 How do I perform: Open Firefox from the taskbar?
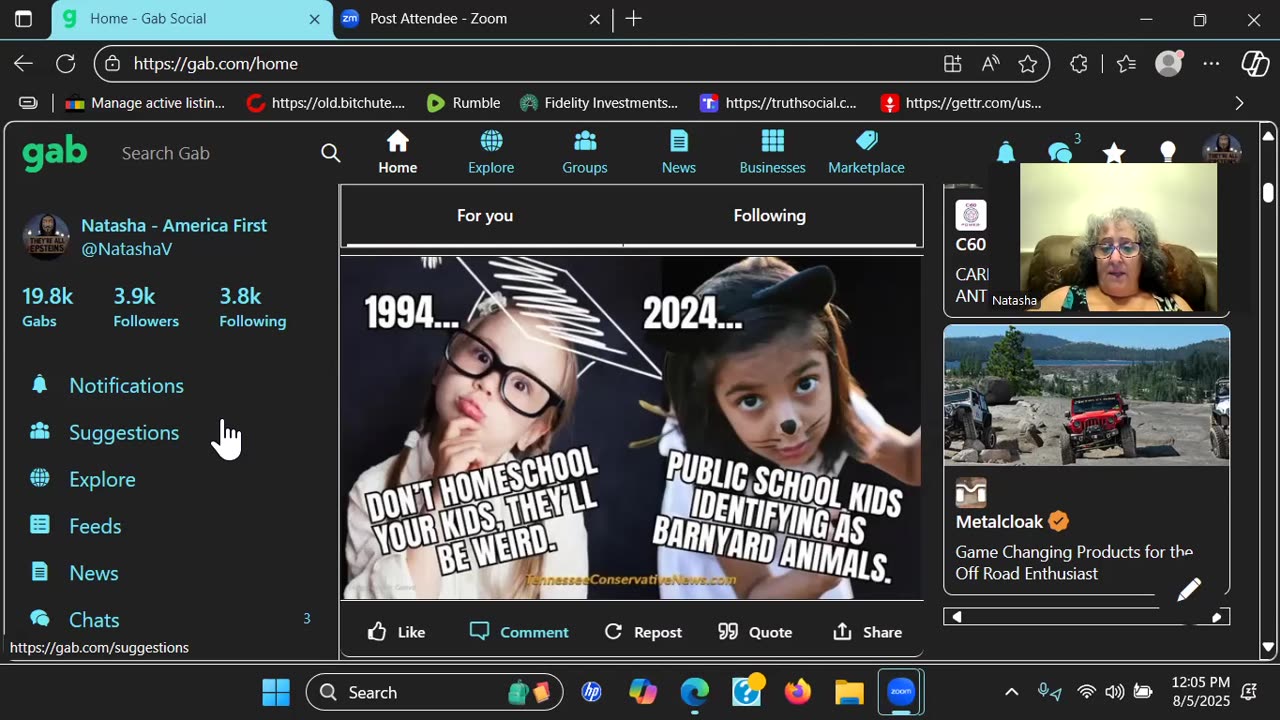[x=798, y=692]
